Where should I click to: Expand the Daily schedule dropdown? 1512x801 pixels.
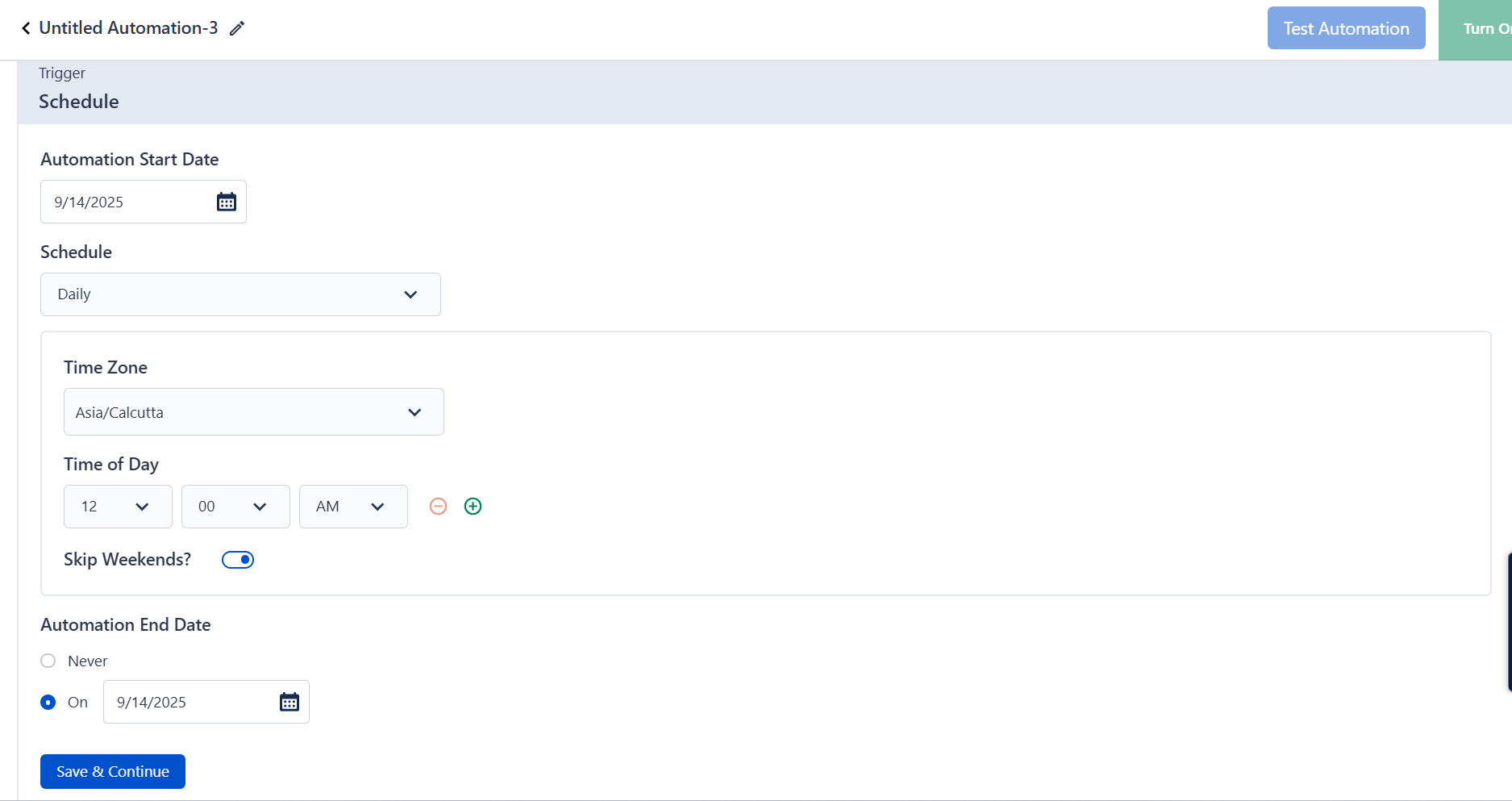(x=240, y=294)
